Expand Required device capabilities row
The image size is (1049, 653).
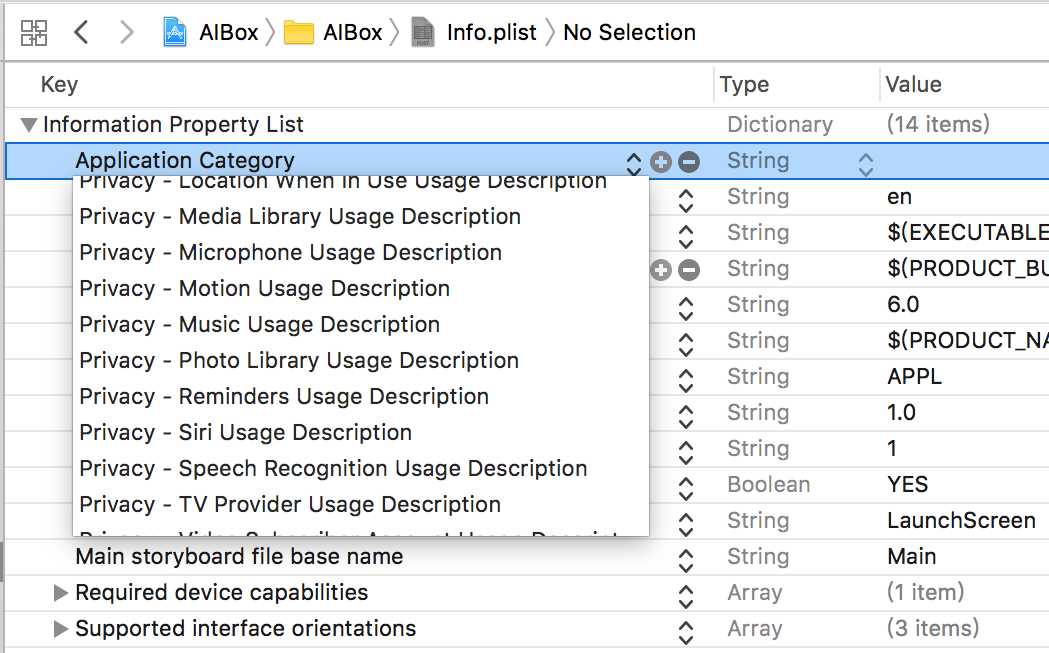(61, 593)
